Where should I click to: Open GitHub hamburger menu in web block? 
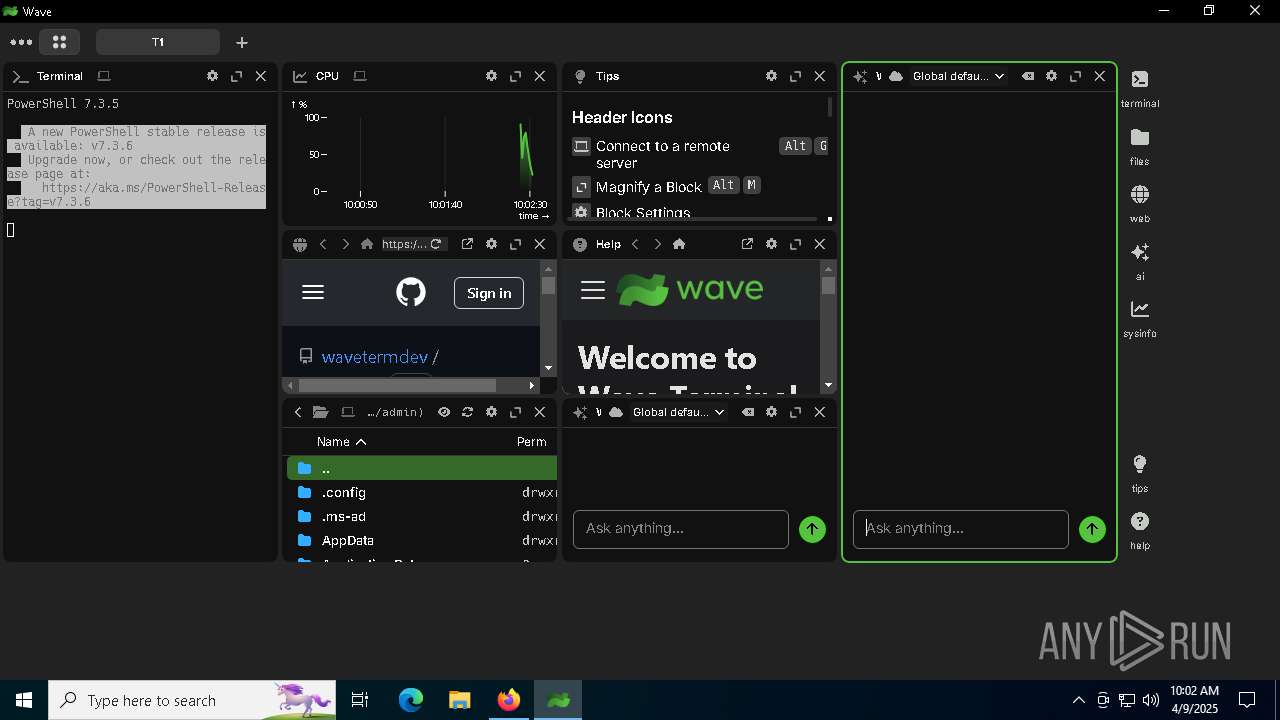pyautogui.click(x=313, y=292)
